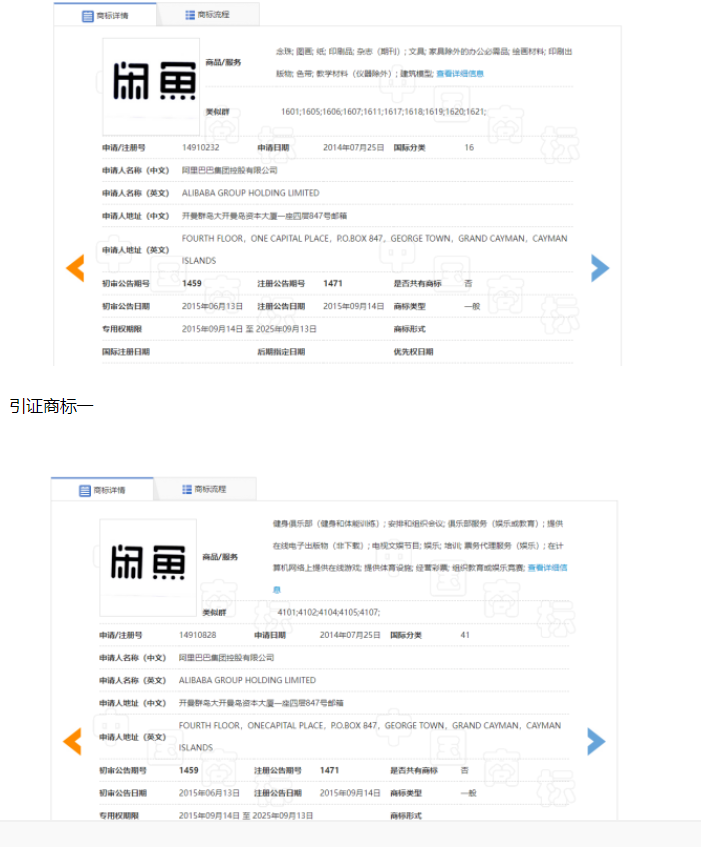
Task: Click application date 2014年07月25日 for trademark 14910828
Action: click(350, 635)
